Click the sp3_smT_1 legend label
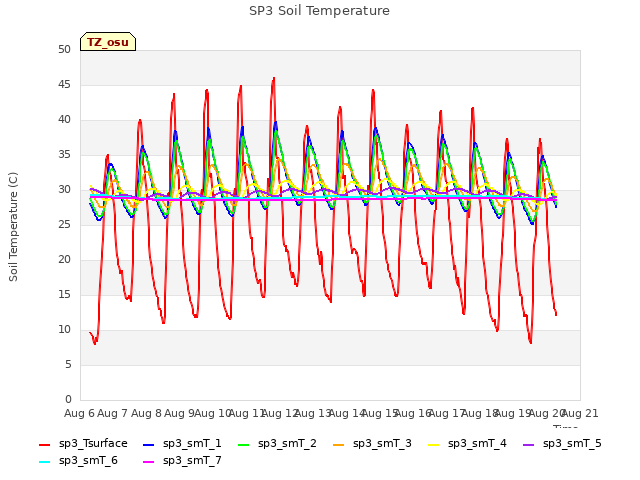 click(x=192, y=443)
